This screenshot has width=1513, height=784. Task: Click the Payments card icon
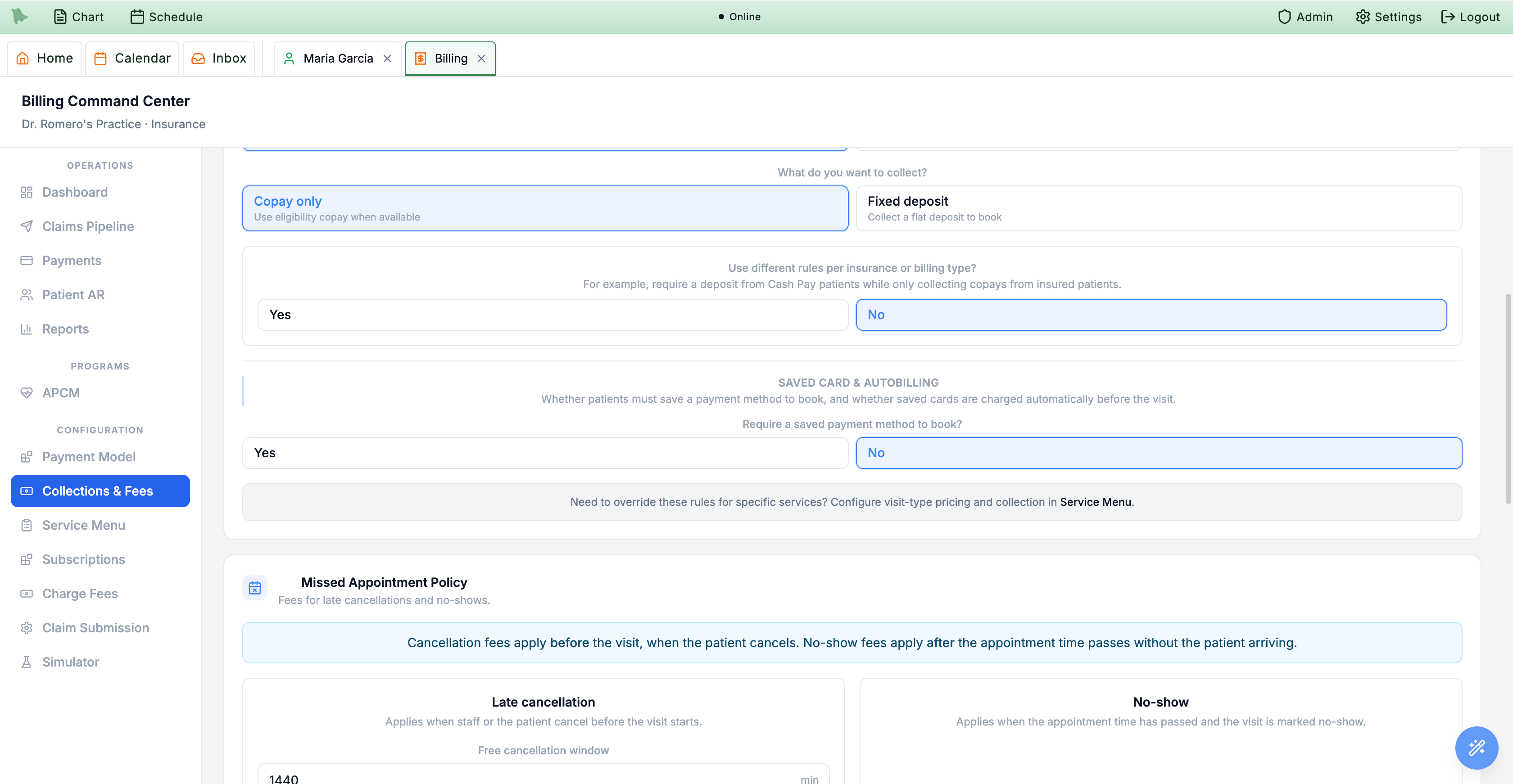[x=27, y=260]
